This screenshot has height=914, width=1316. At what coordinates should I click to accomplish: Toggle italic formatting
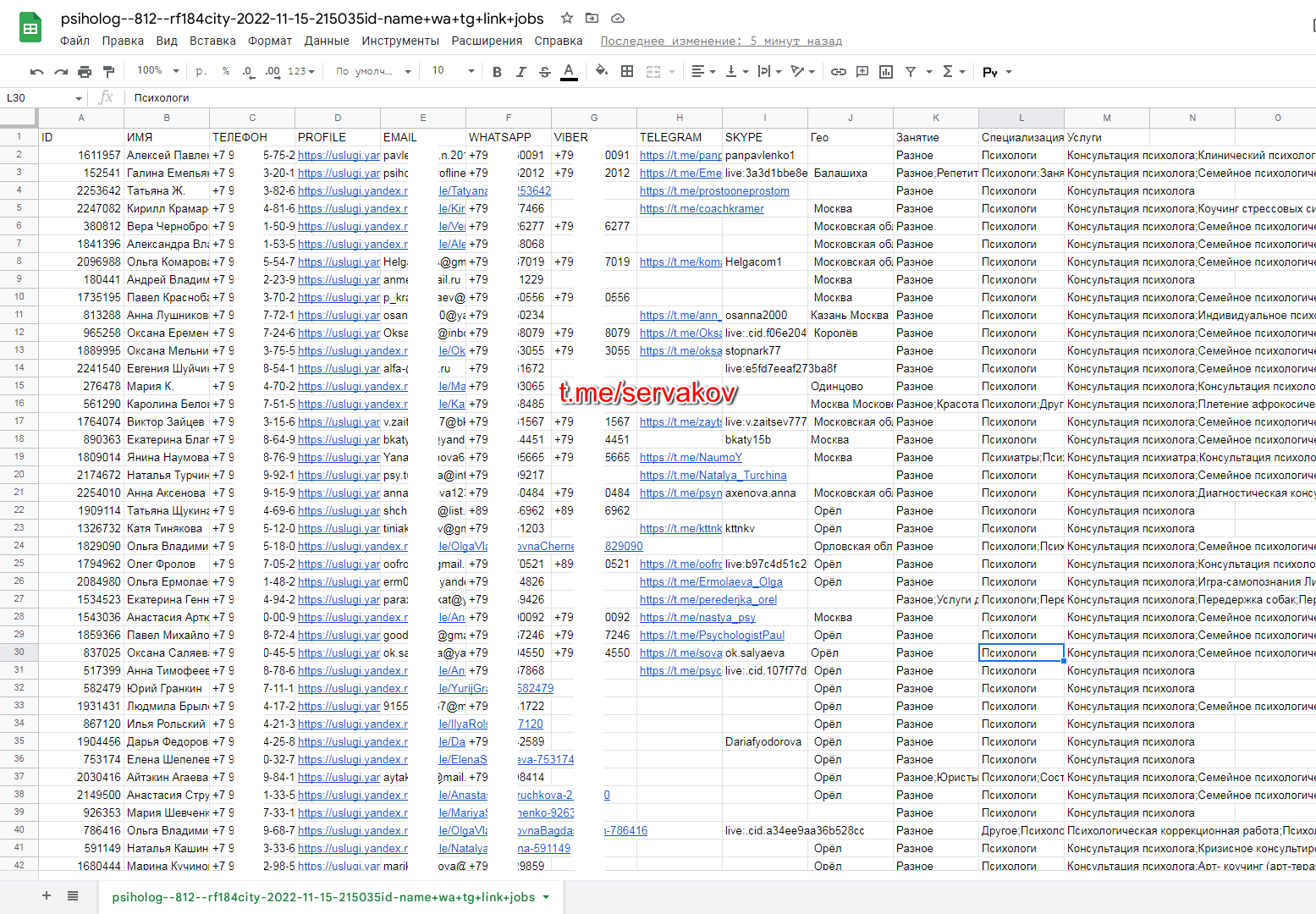pos(520,72)
